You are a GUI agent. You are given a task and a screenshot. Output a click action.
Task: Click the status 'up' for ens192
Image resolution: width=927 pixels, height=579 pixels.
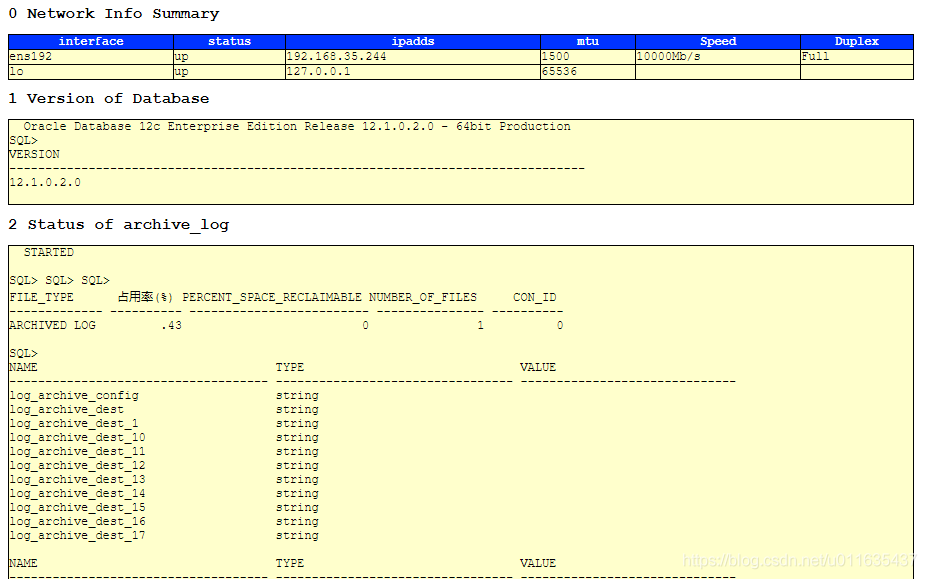(x=181, y=57)
